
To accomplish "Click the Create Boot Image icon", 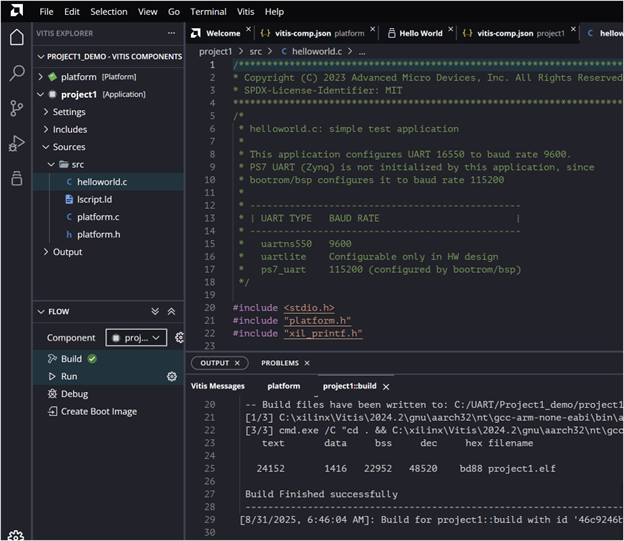I will click(52, 411).
